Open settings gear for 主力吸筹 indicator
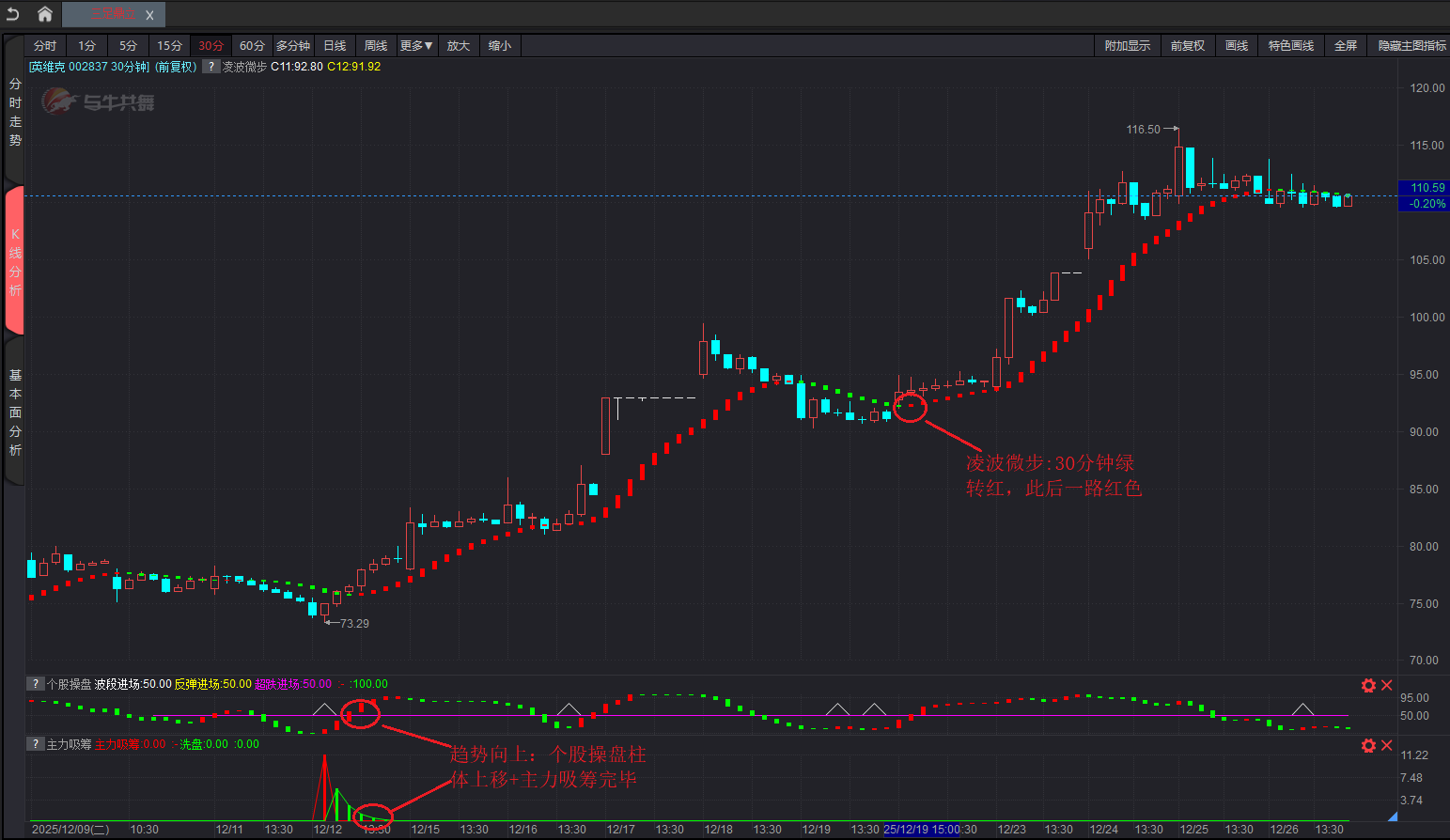This screenshot has width=1450, height=840. (x=1368, y=746)
